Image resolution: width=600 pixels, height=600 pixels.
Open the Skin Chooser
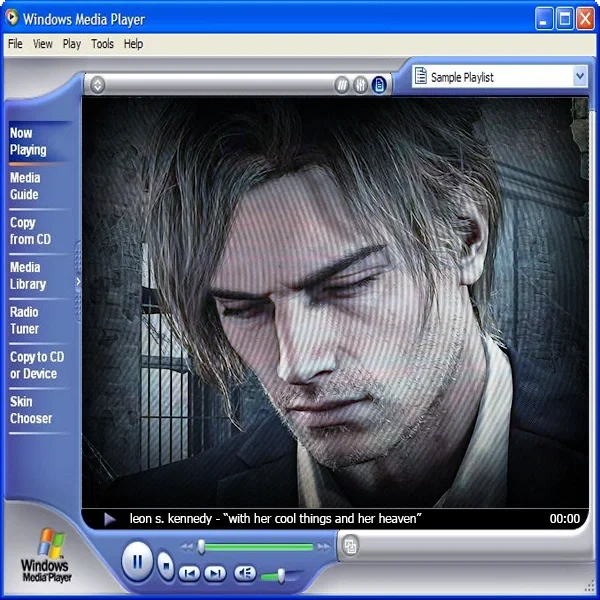(x=40, y=410)
